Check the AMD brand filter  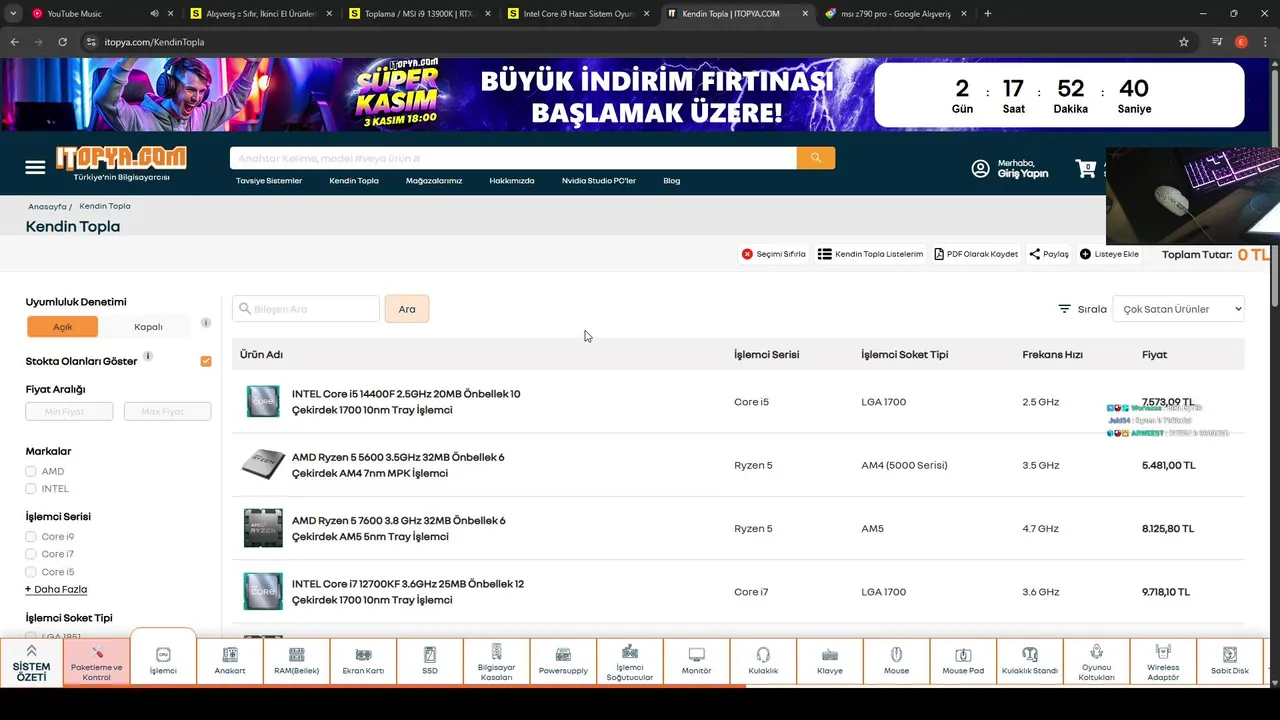[x=31, y=471]
